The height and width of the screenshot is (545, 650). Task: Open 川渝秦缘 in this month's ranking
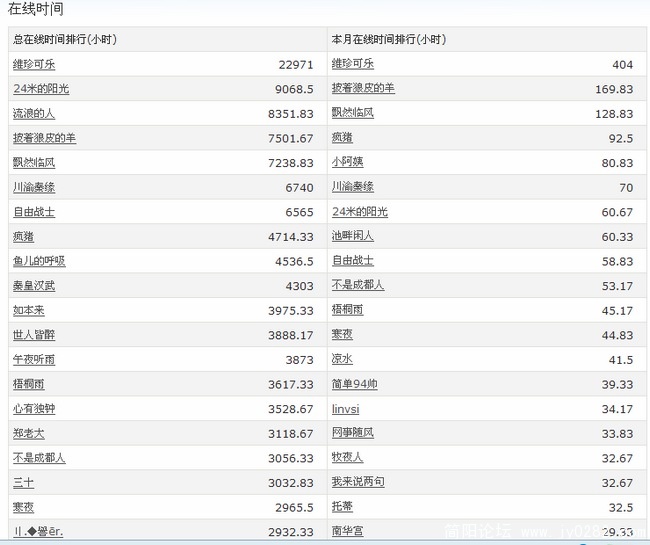pyautogui.click(x=353, y=187)
